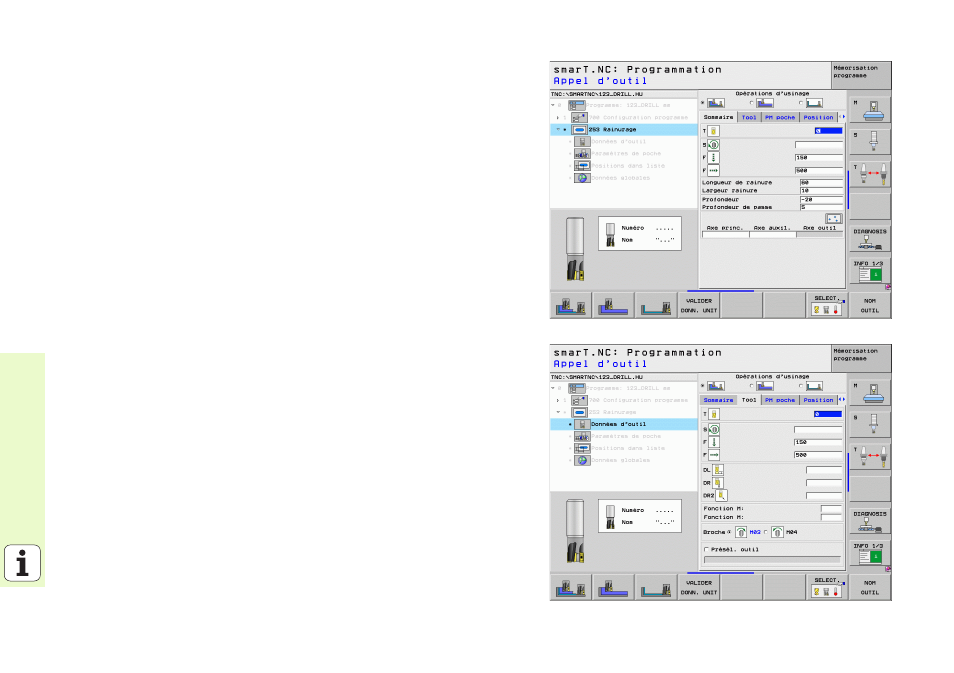Click the Positions dans liste icon in the Sommaire screen tree
954x673 pixels.
point(582,166)
